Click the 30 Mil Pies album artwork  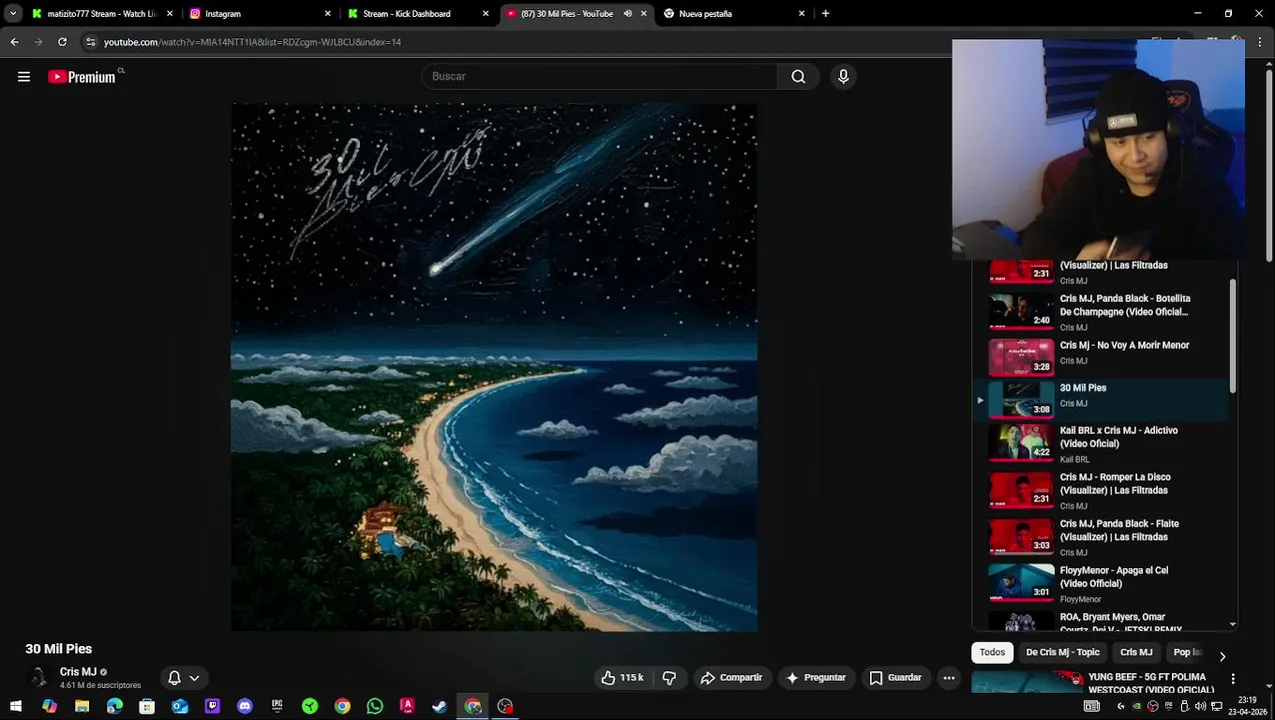tap(494, 366)
